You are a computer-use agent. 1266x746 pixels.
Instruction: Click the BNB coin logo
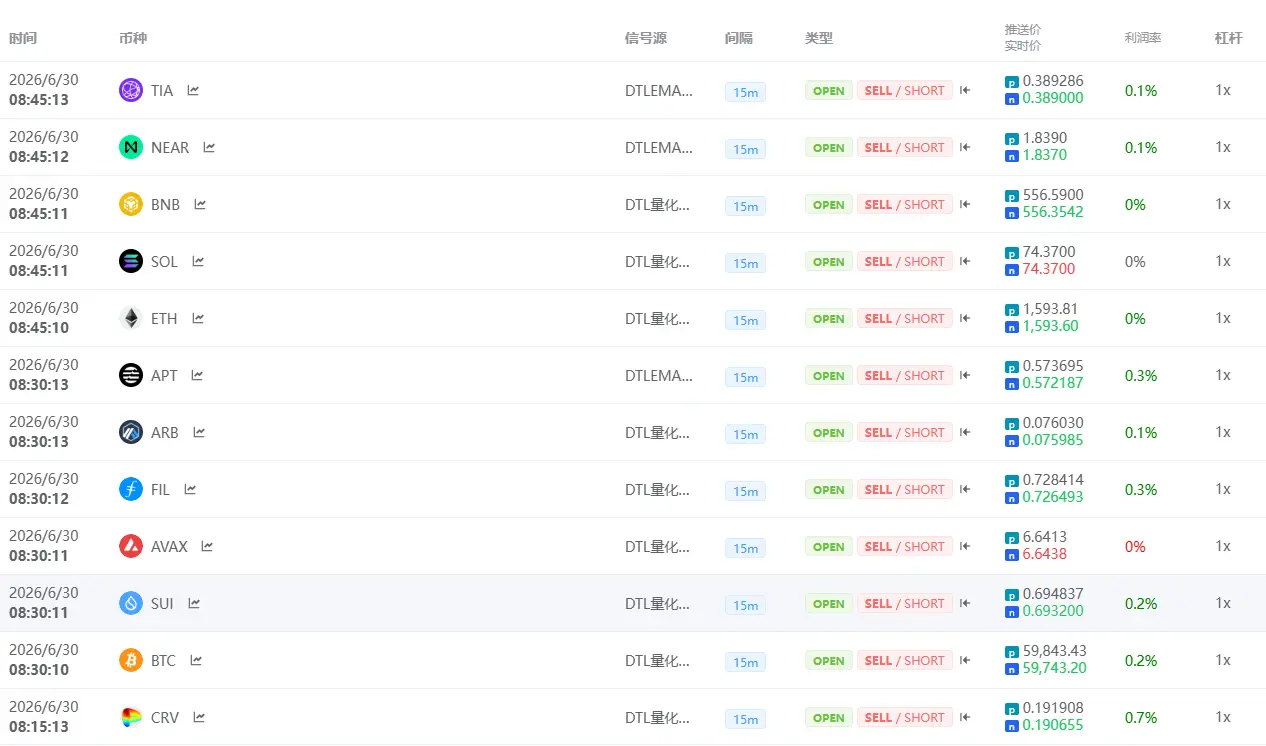point(131,204)
